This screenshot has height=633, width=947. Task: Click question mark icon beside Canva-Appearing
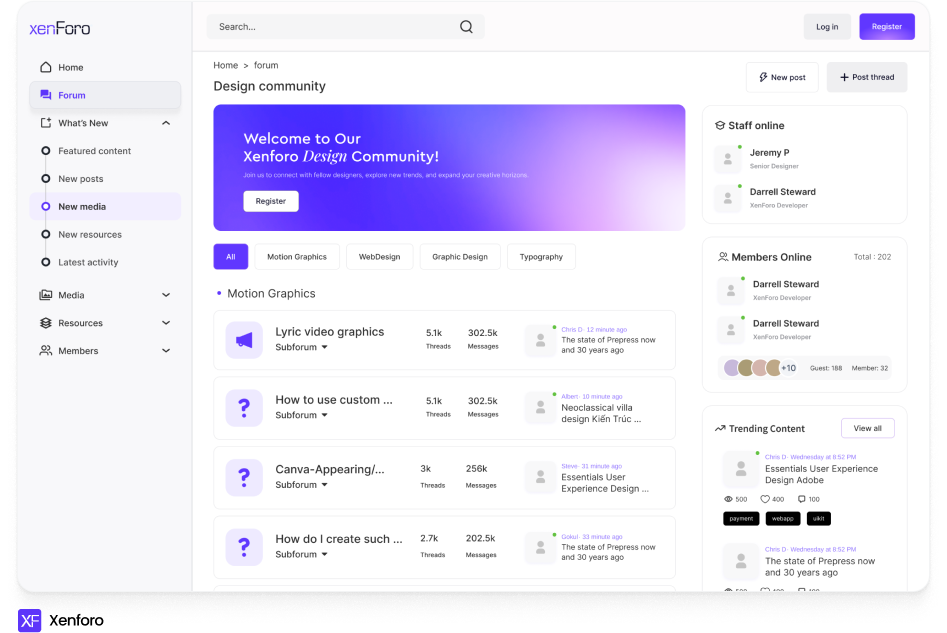pos(244,478)
